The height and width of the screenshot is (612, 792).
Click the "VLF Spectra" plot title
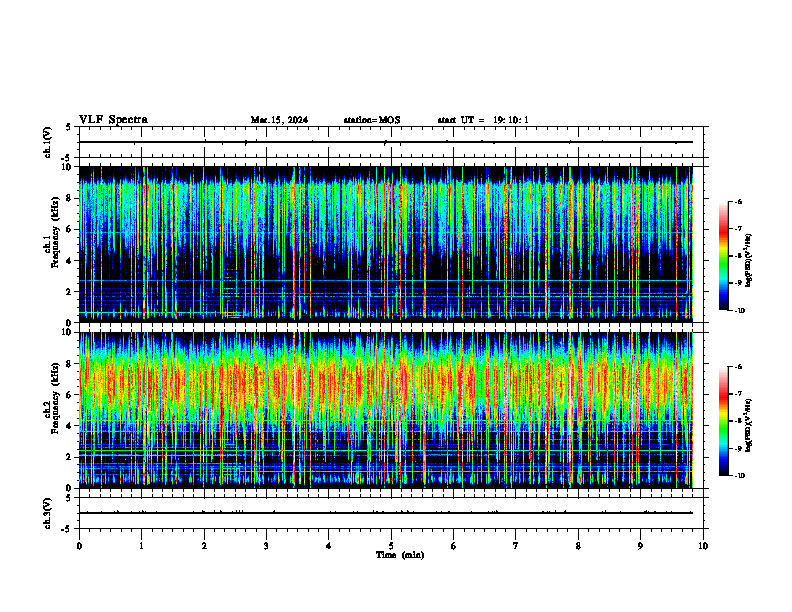(113, 120)
